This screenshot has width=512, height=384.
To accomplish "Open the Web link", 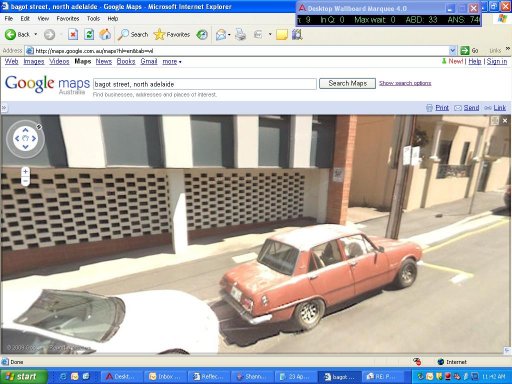I will pos(11,61).
